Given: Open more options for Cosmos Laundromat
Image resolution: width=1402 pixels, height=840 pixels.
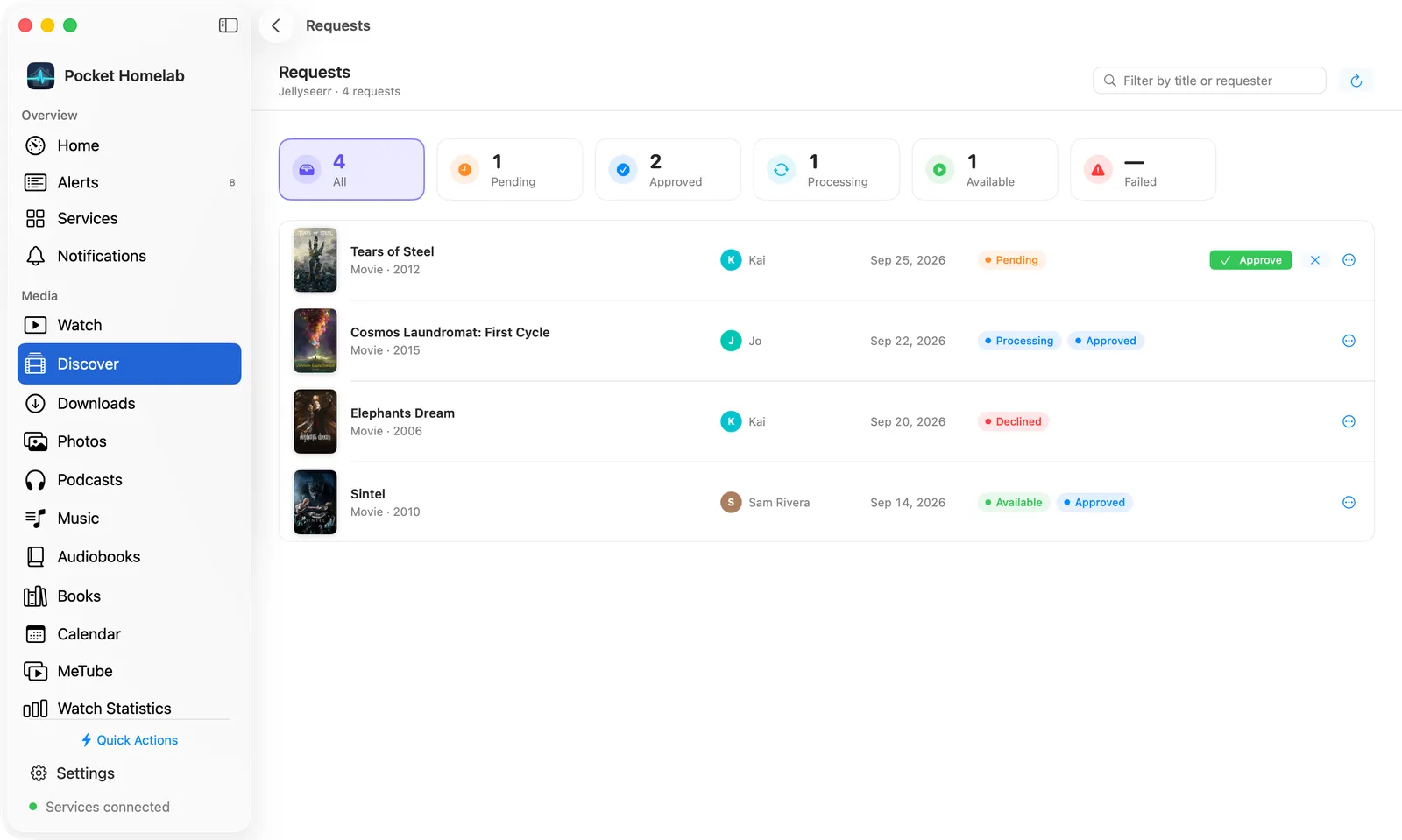Looking at the screenshot, I should click(1349, 341).
